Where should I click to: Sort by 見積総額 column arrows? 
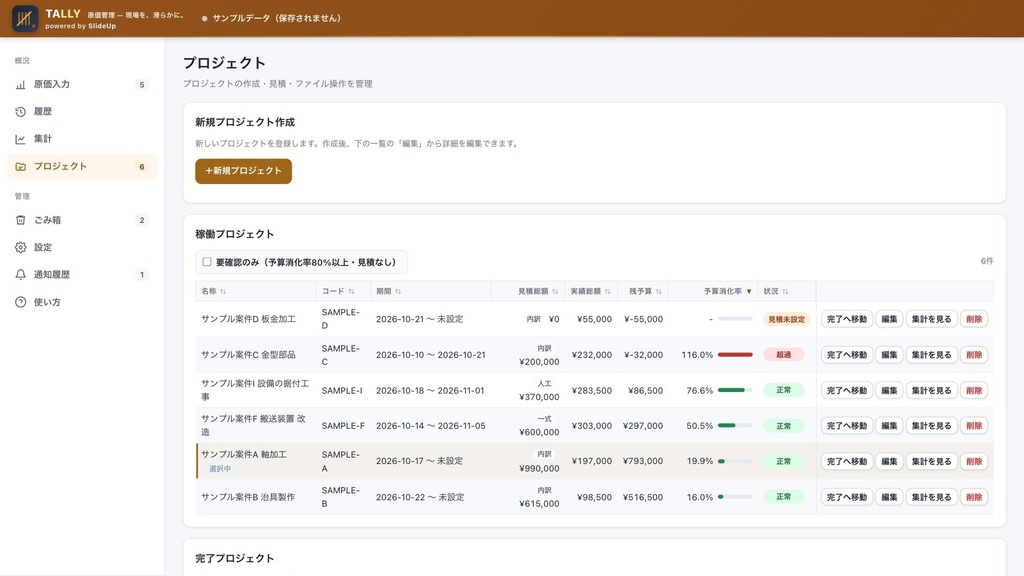point(555,291)
